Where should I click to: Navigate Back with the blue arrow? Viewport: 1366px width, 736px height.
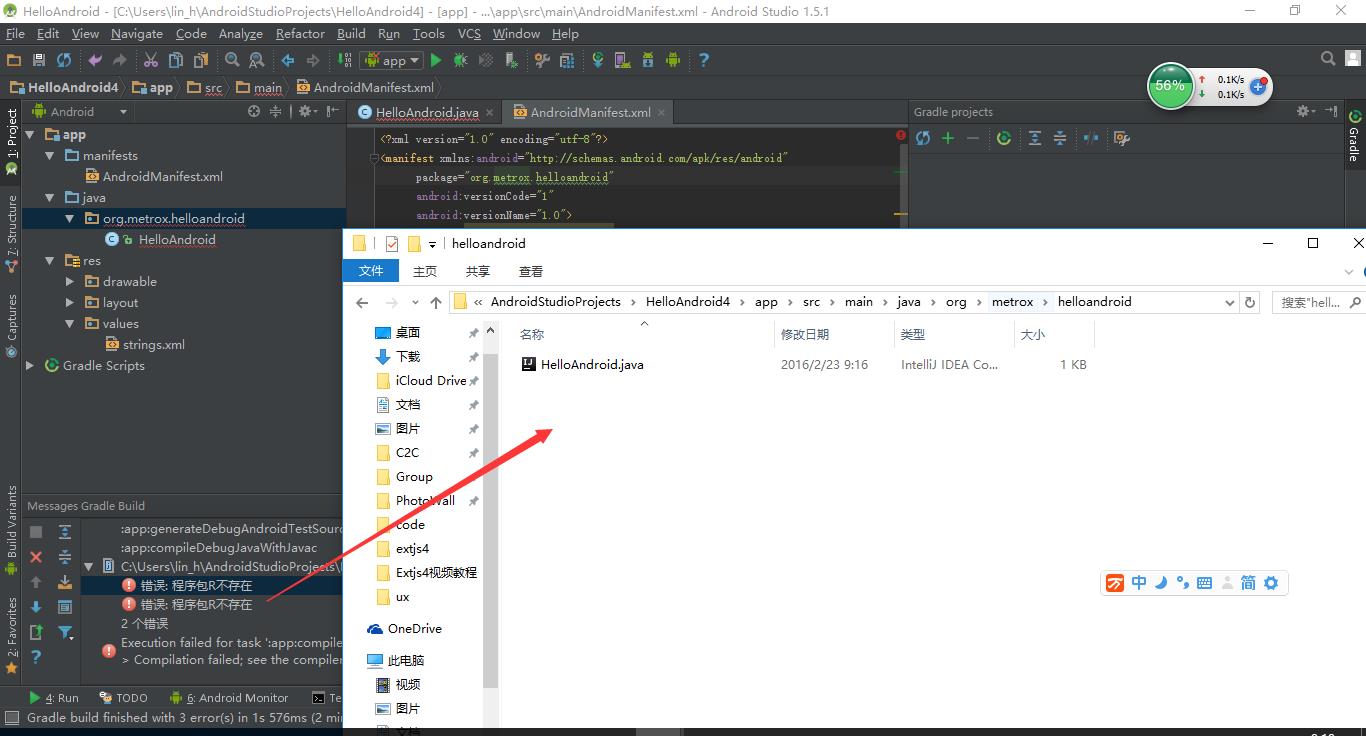pos(288,60)
